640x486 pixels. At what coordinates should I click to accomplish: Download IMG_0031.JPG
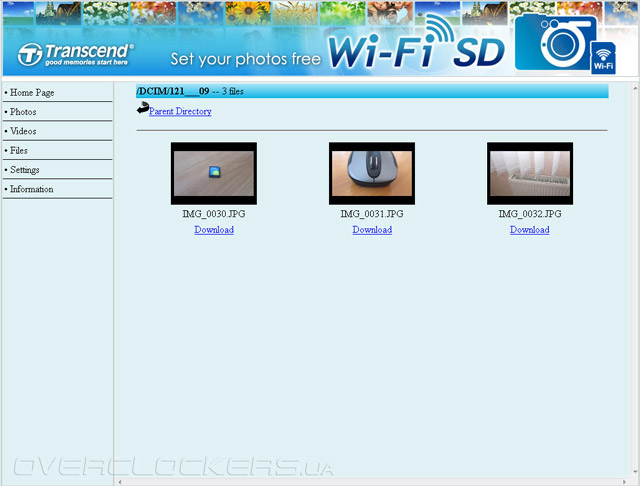pos(372,230)
